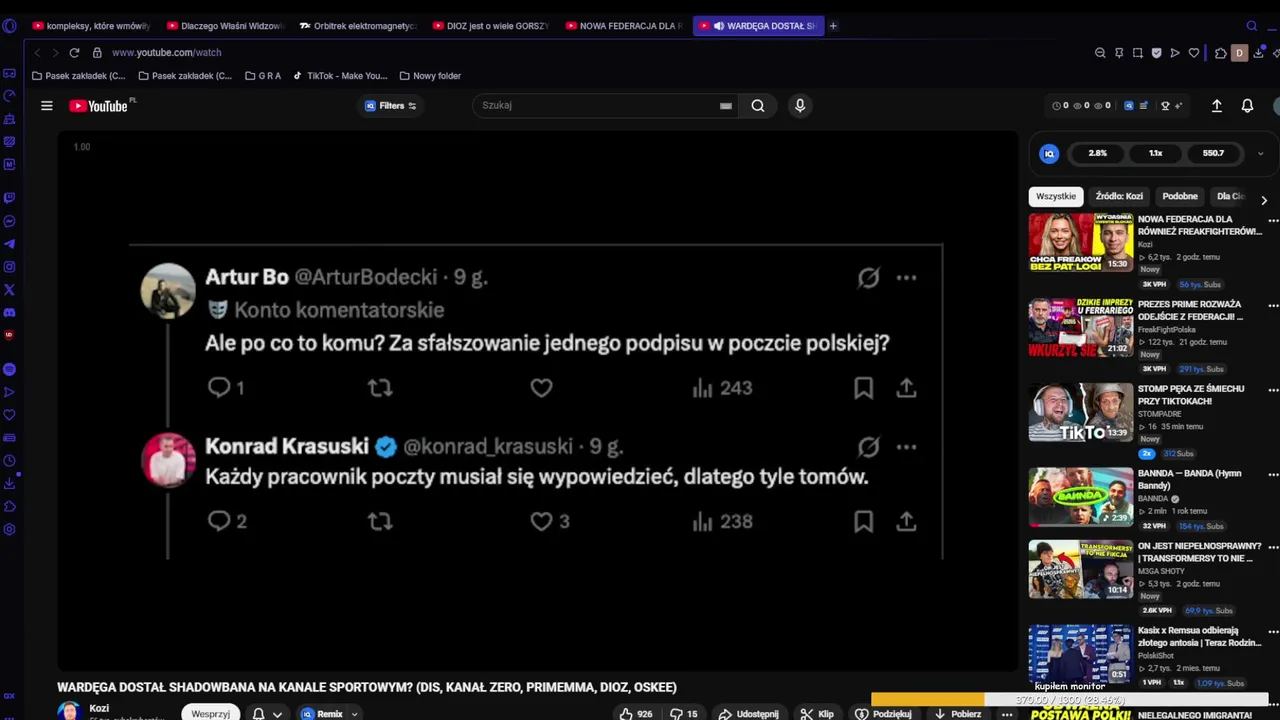Screen dimensions: 1280x720
Task: Open the YouTube hamburger guide menu
Action: [x=46, y=106]
